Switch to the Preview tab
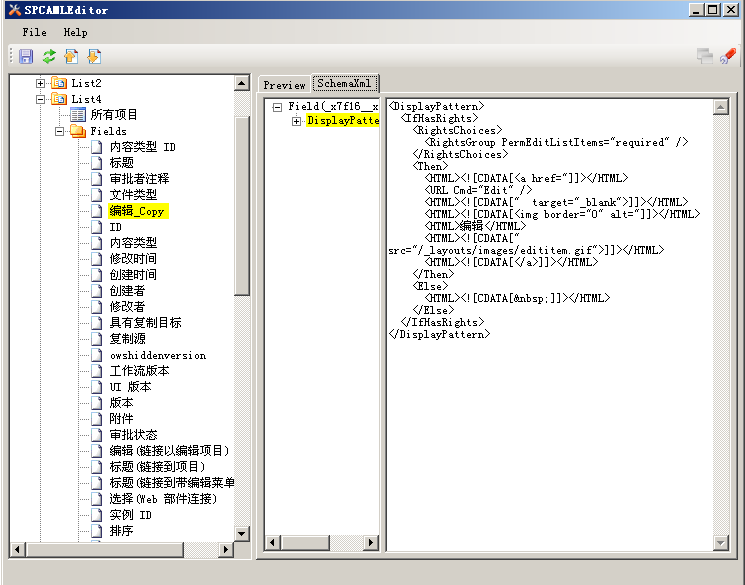This screenshot has height=585, width=745. [x=284, y=85]
